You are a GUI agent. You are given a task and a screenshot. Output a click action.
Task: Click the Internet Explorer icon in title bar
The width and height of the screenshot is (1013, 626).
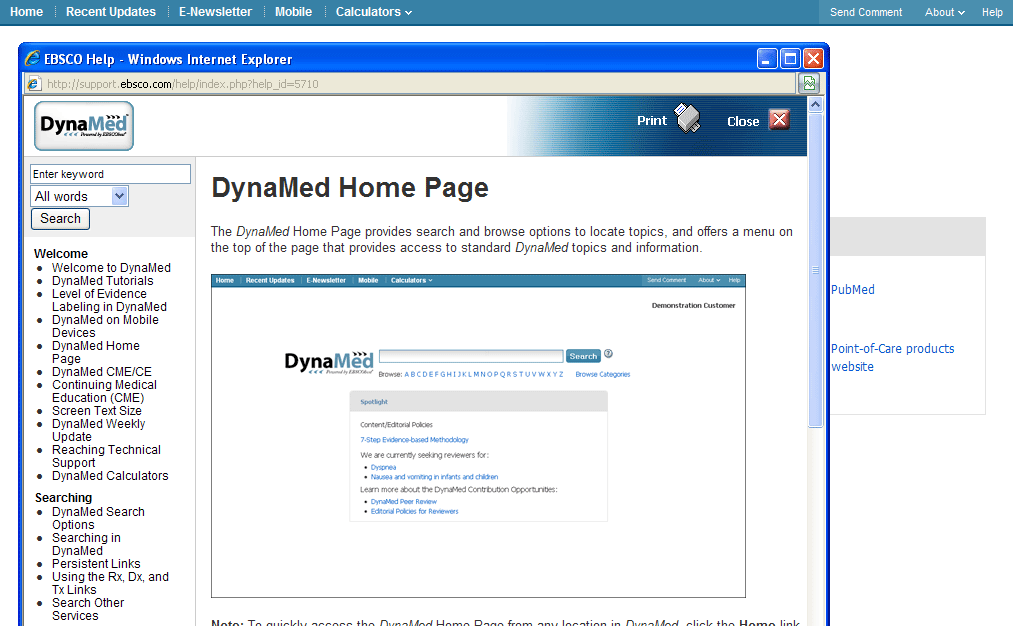pyautogui.click(x=32, y=59)
